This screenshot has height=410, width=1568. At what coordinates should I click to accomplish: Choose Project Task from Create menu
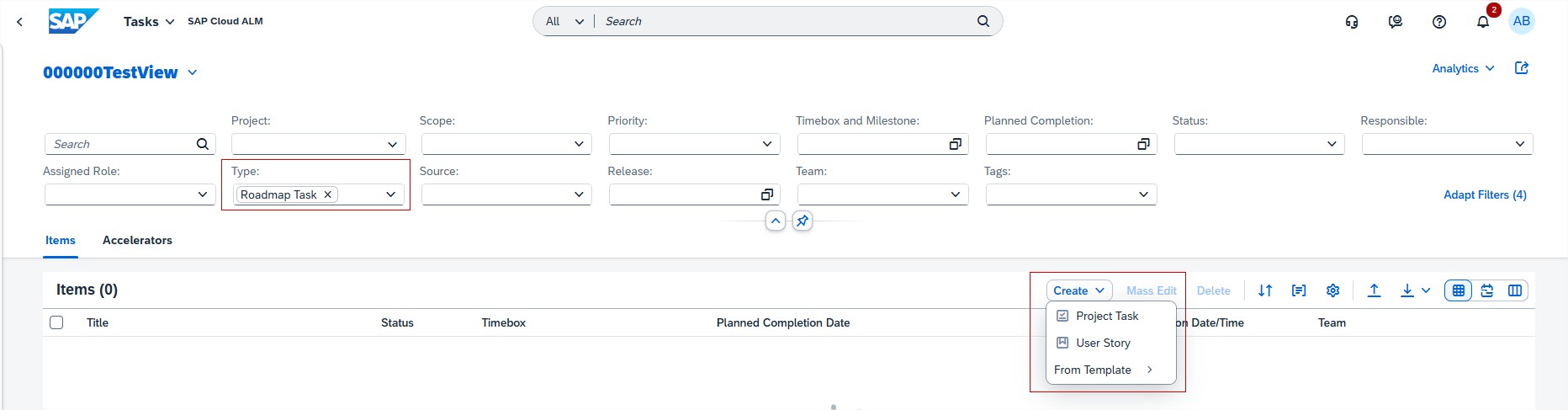(x=1106, y=316)
